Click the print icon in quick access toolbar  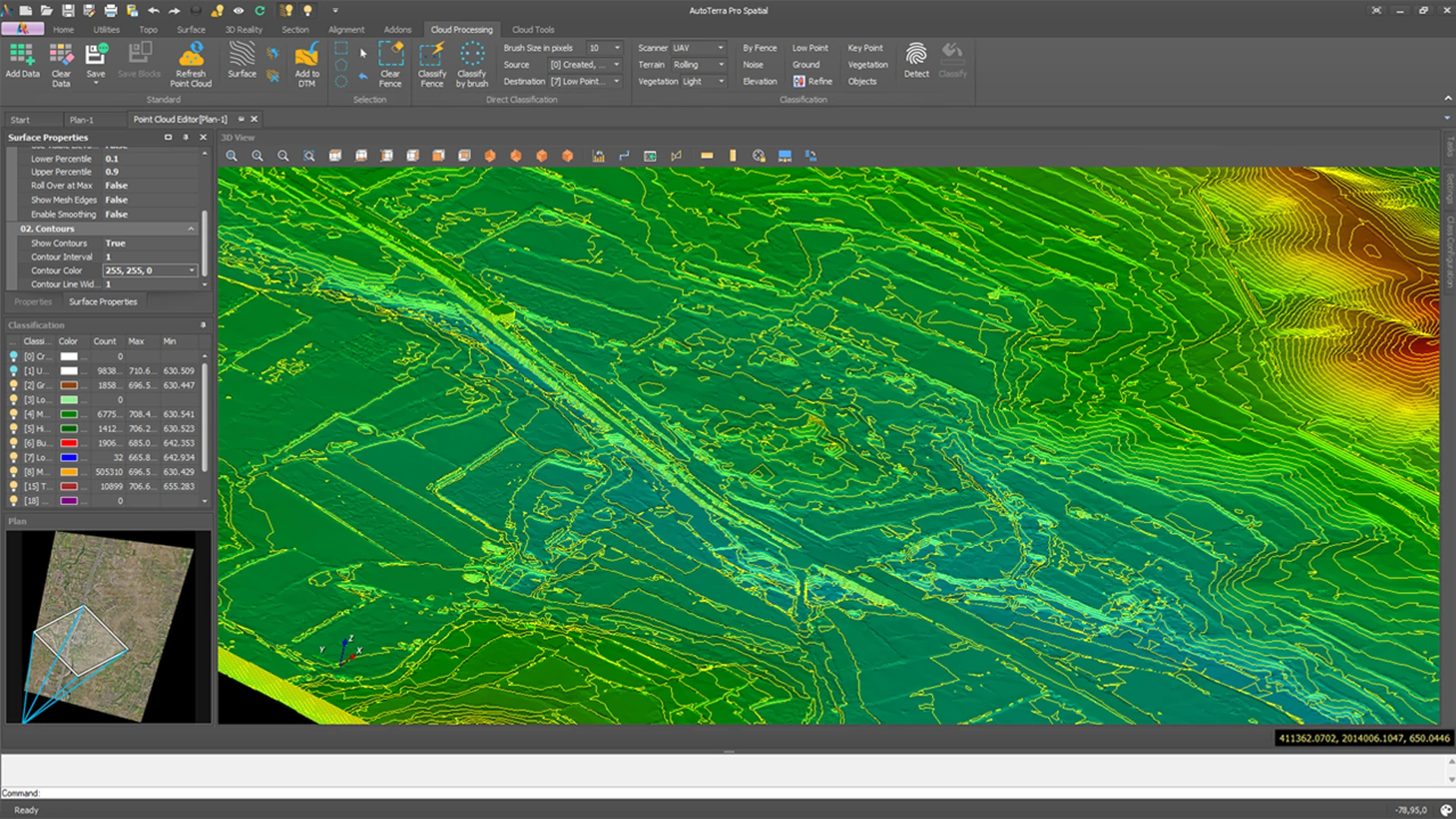(111, 11)
